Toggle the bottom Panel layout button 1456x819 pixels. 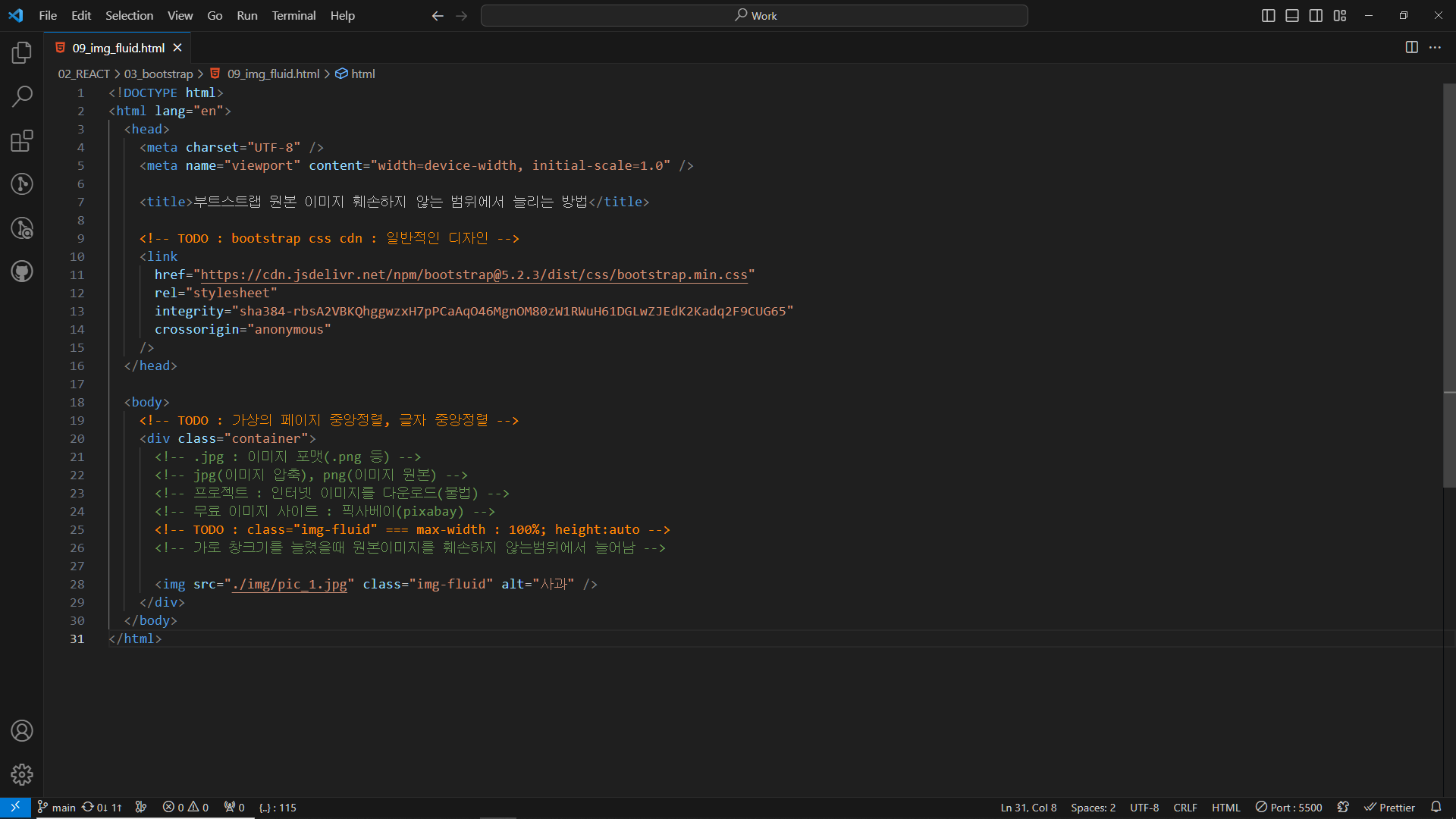(x=1292, y=16)
